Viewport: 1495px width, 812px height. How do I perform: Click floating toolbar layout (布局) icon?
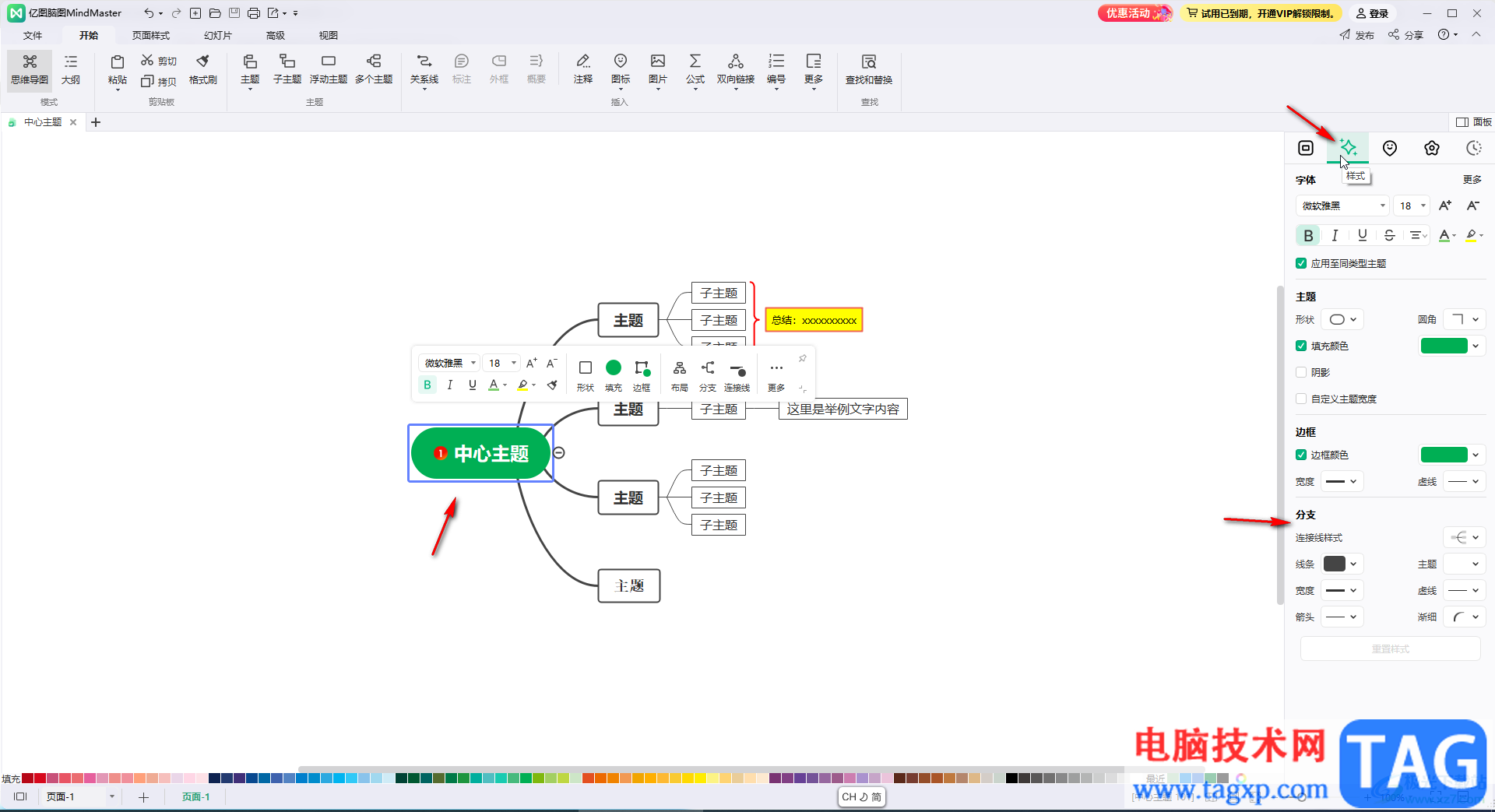click(x=680, y=374)
